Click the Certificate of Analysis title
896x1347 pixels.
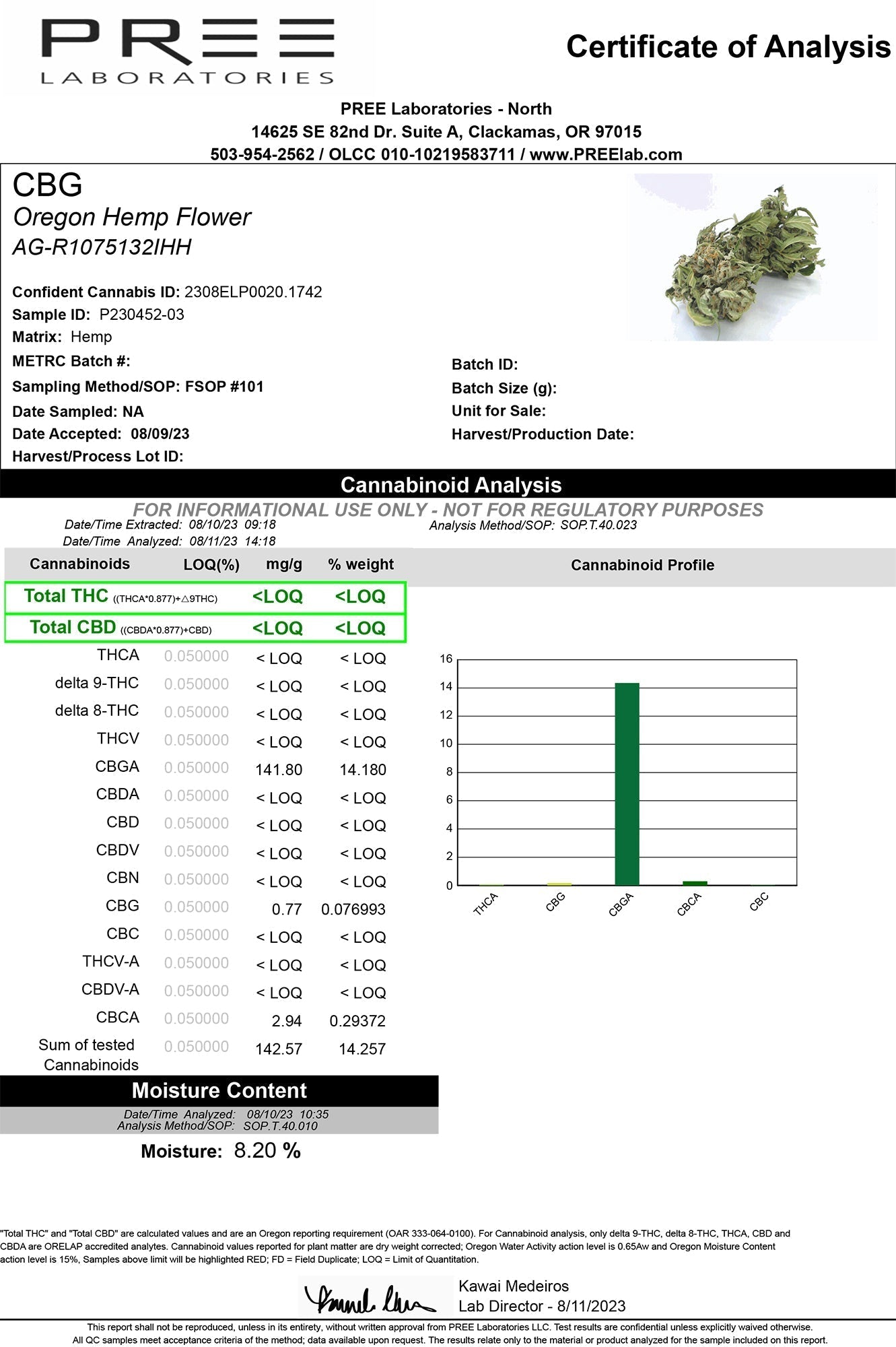tap(728, 47)
